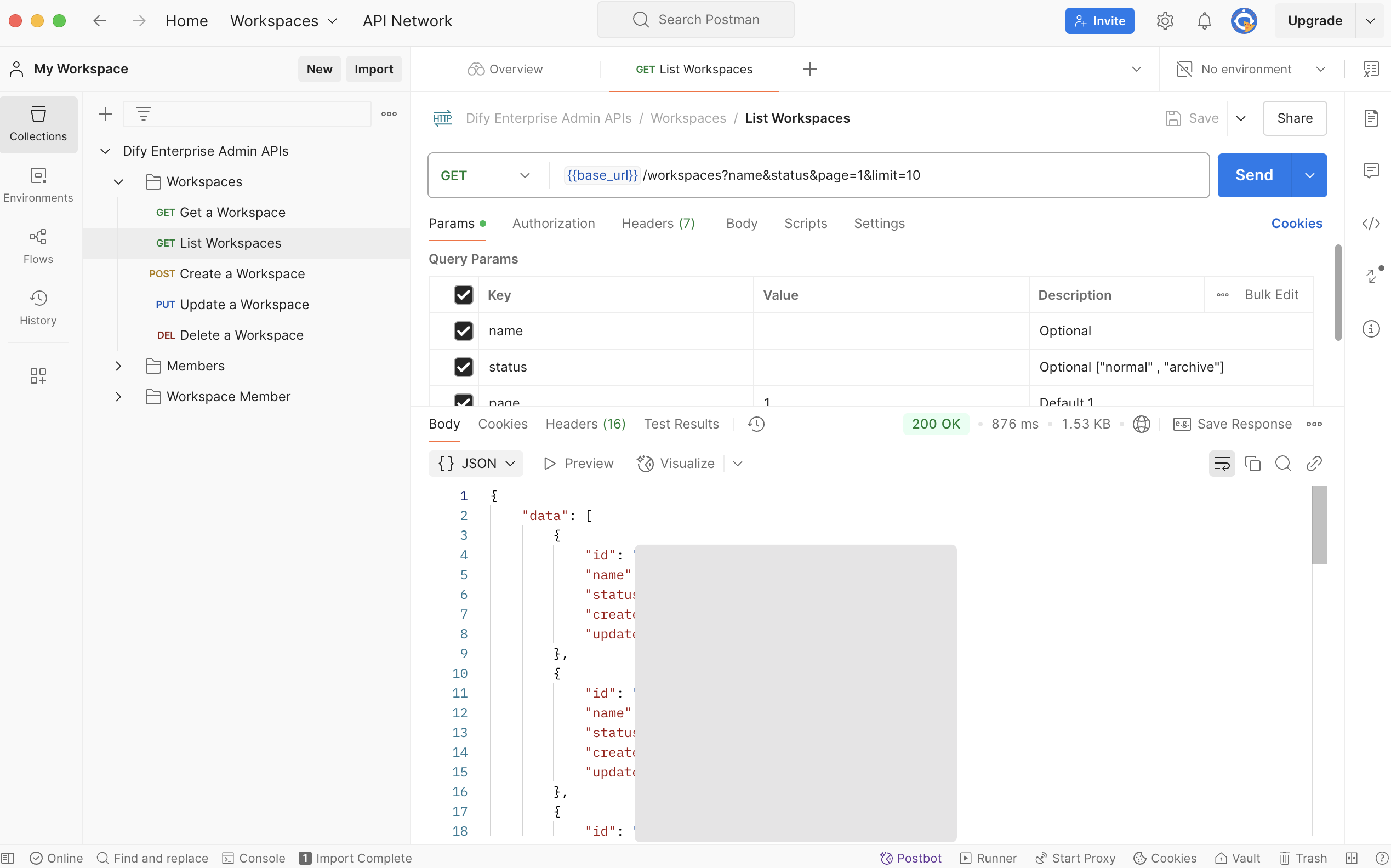Collapse the Workspaces folder
Screen dimensions: 1391x868
tap(118, 182)
